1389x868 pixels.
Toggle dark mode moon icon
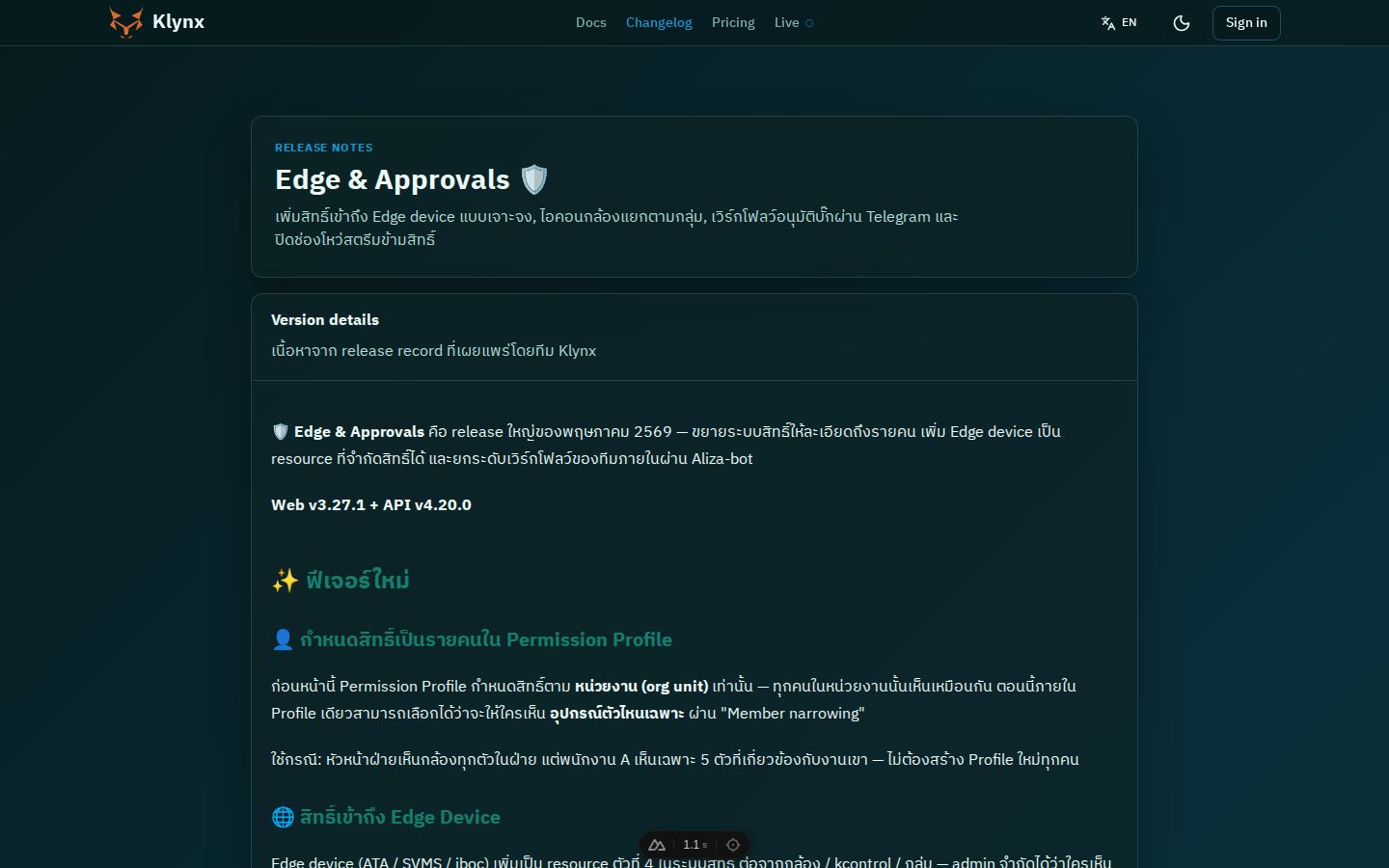click(1182, 23)
